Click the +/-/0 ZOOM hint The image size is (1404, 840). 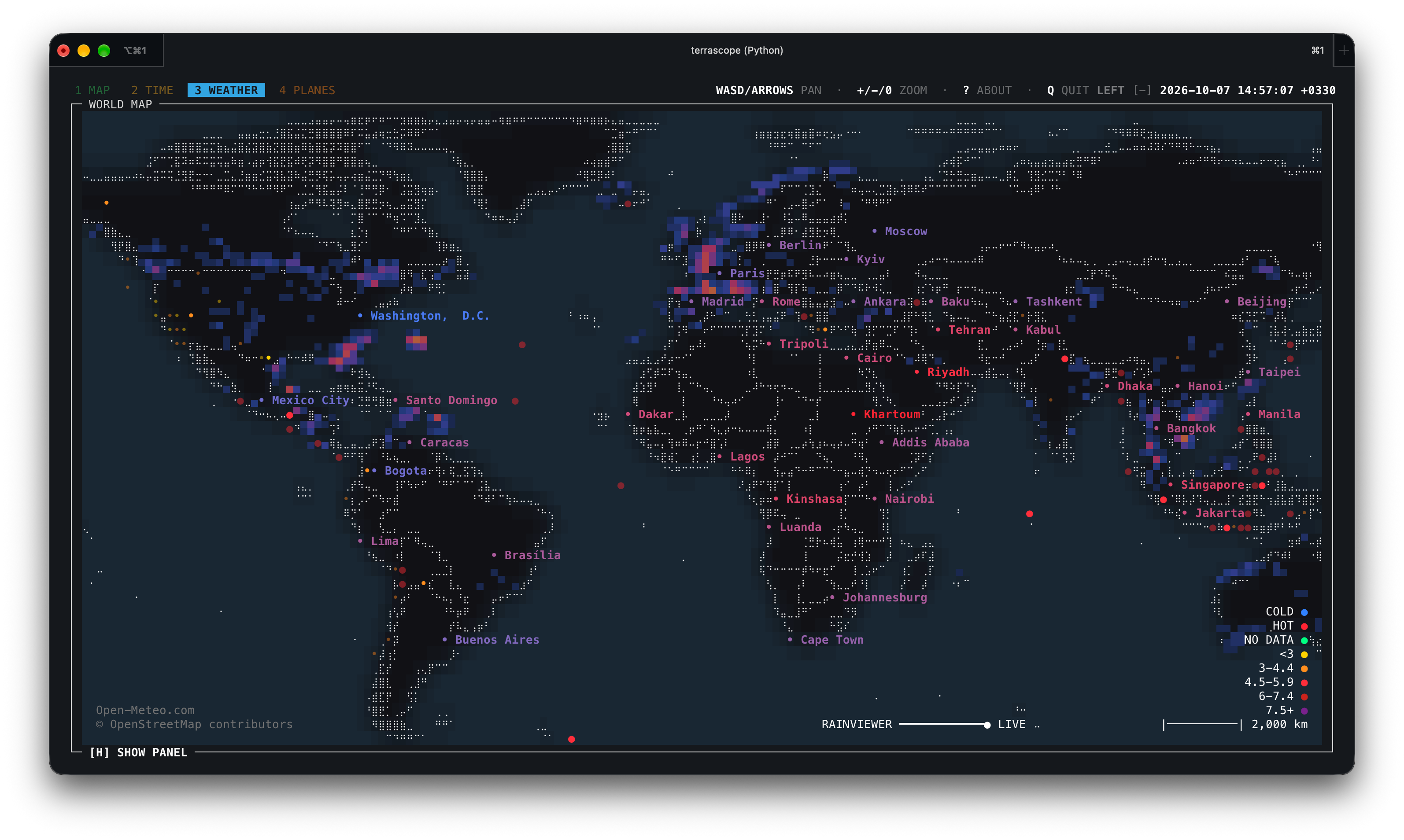(x=892, y=90)
